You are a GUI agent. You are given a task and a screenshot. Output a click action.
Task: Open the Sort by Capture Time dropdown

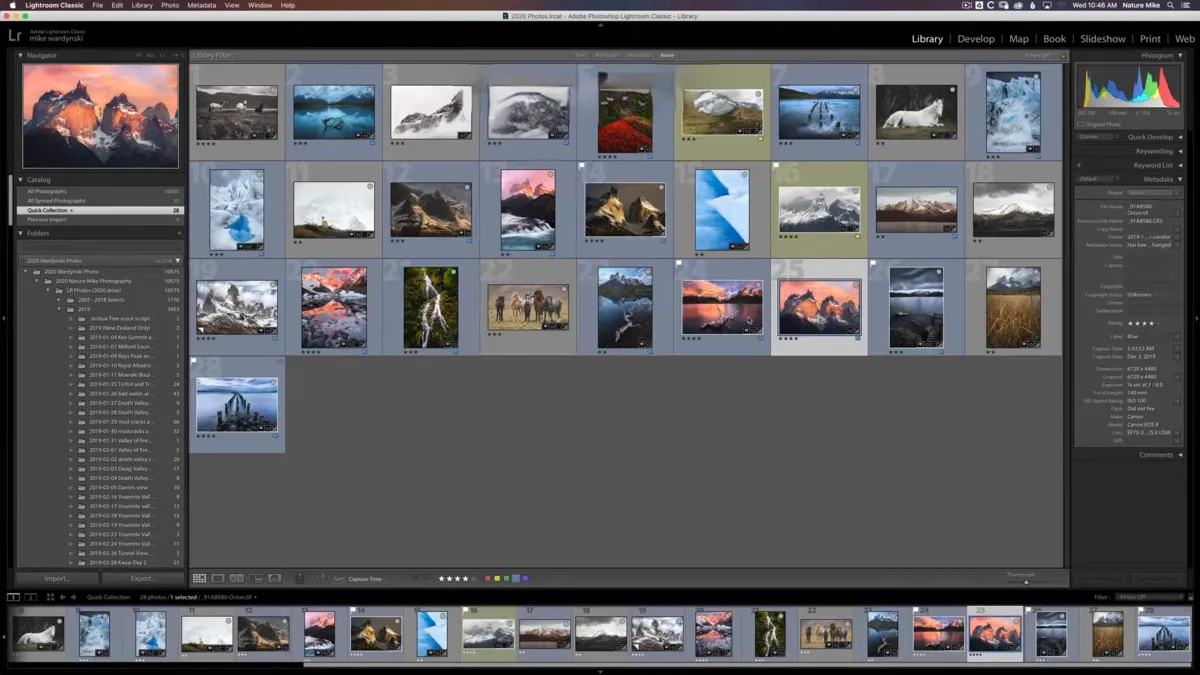365,578
